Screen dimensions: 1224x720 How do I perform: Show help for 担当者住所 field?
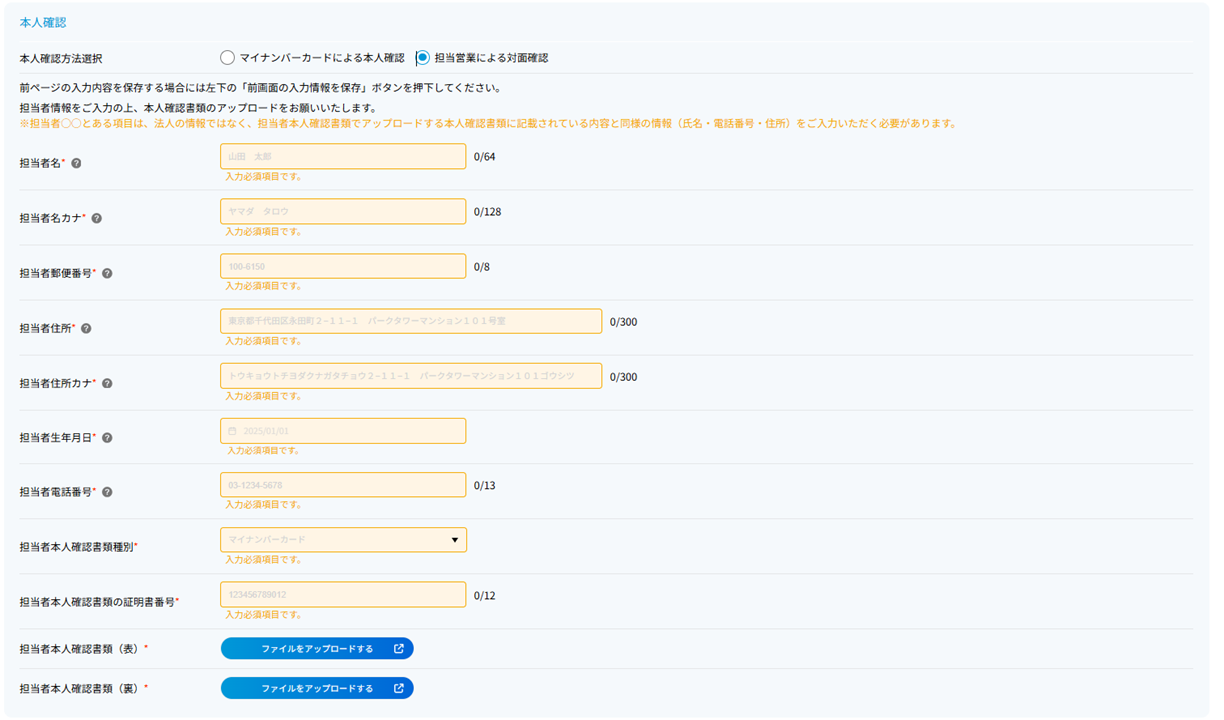[87, 328]
